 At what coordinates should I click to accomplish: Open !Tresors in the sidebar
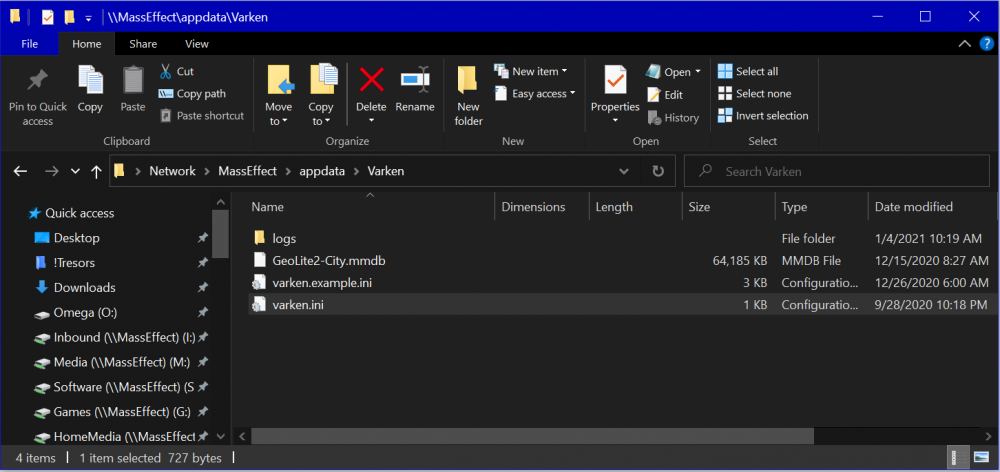click(74, 263)
